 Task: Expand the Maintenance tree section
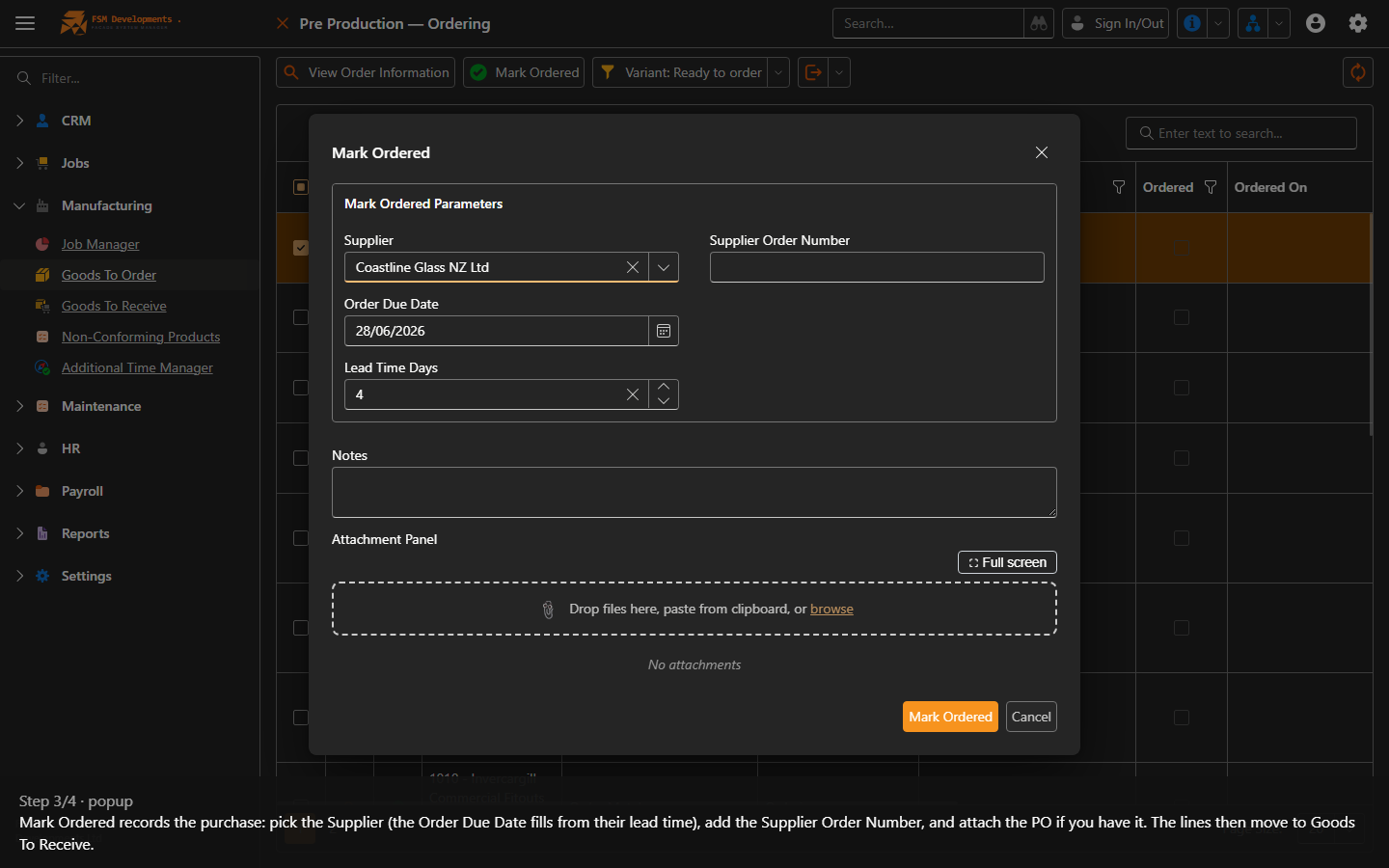(19, 406)
